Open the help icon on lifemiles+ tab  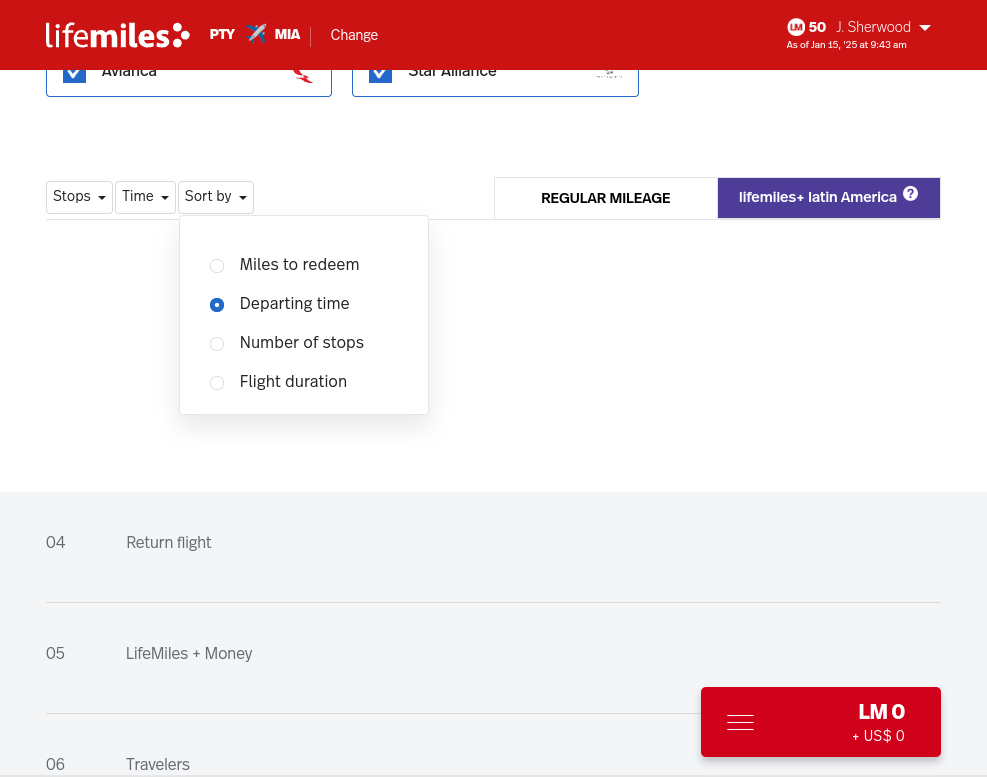point(910,194)
